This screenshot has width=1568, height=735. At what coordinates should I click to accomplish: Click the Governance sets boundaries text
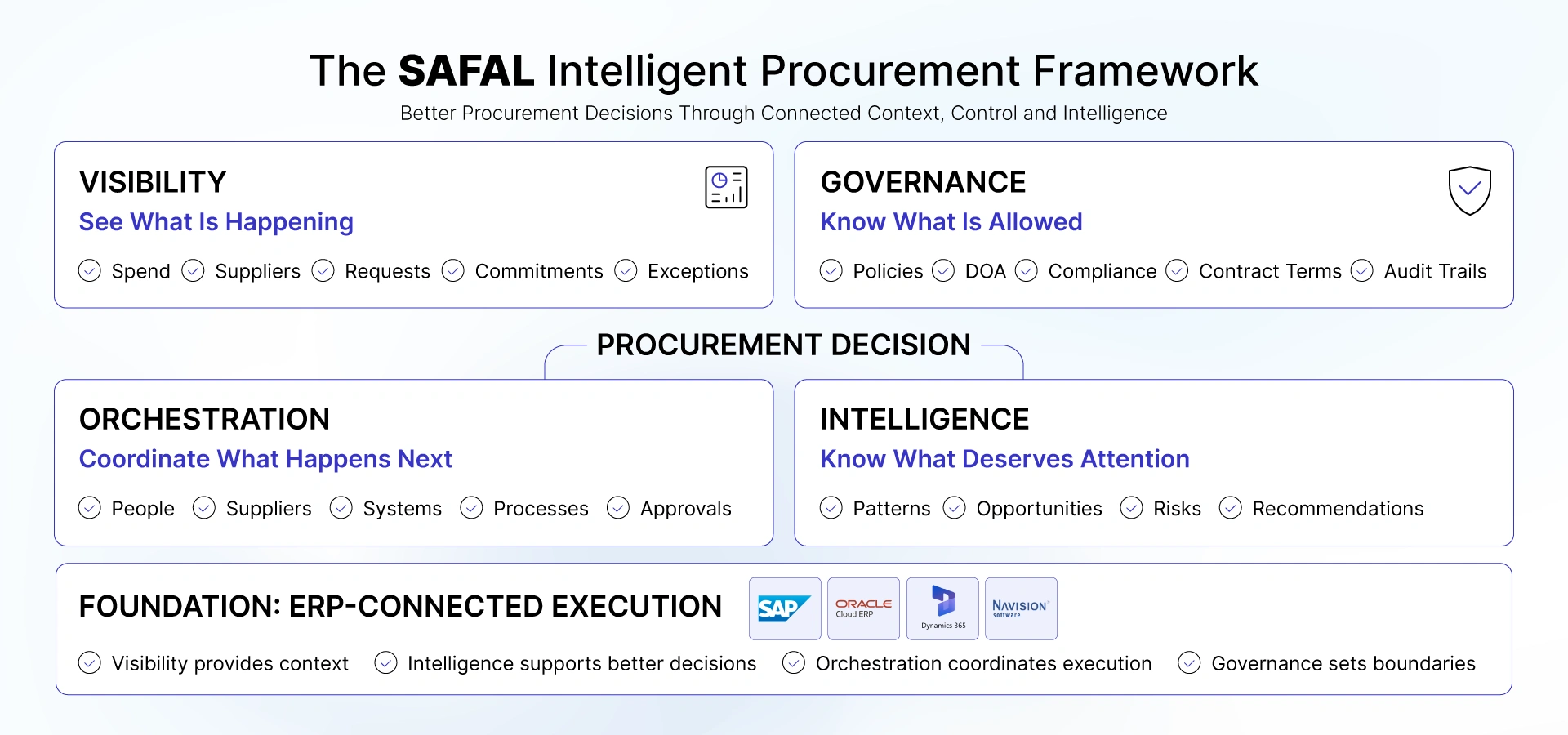(x=1343, y=664)
